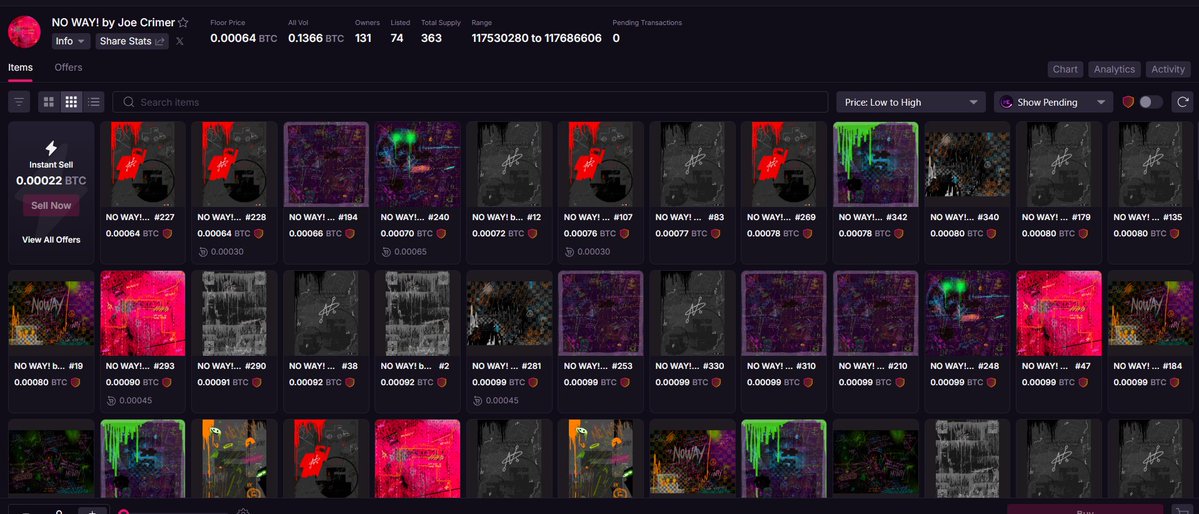Click shield icon on item #342 price
The width and height of the screenshot is (1199, 514).
[x=899, y=233]
